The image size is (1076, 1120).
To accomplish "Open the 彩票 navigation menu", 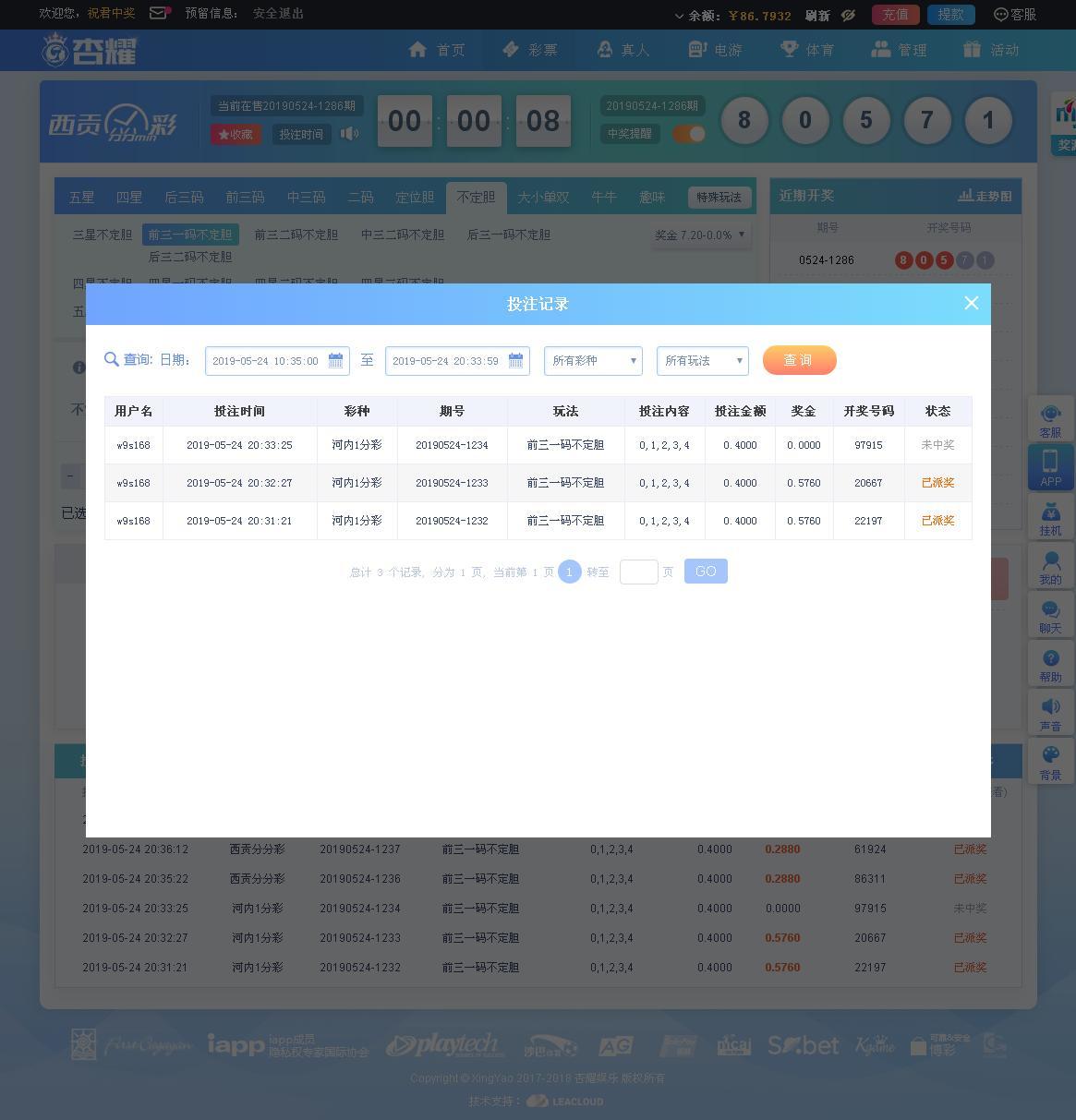I will pyautogui.click(x=530, y=50).
